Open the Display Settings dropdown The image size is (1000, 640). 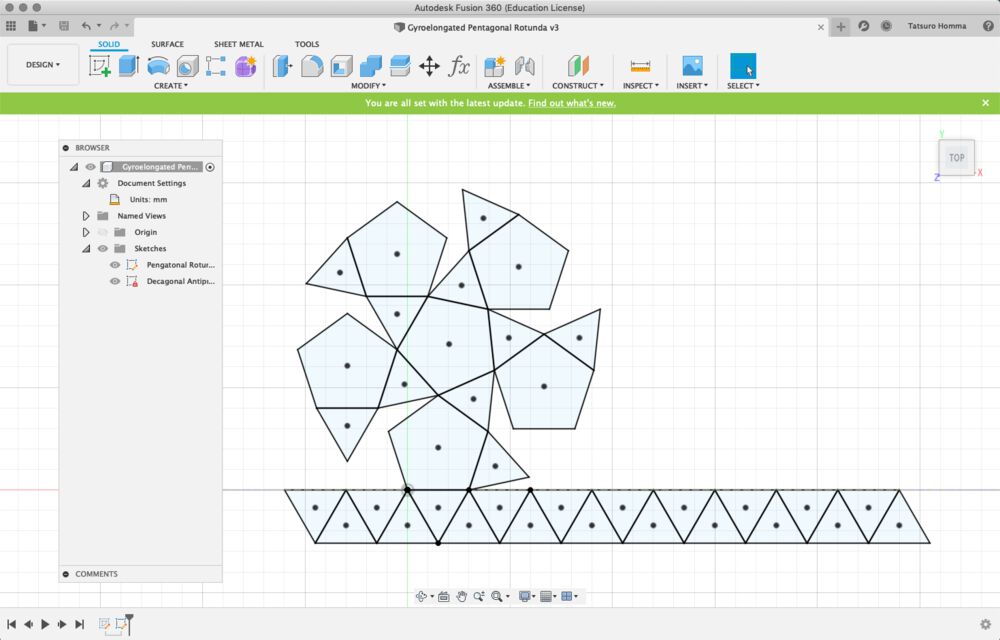pyautogui.click(x=524, y=596)
